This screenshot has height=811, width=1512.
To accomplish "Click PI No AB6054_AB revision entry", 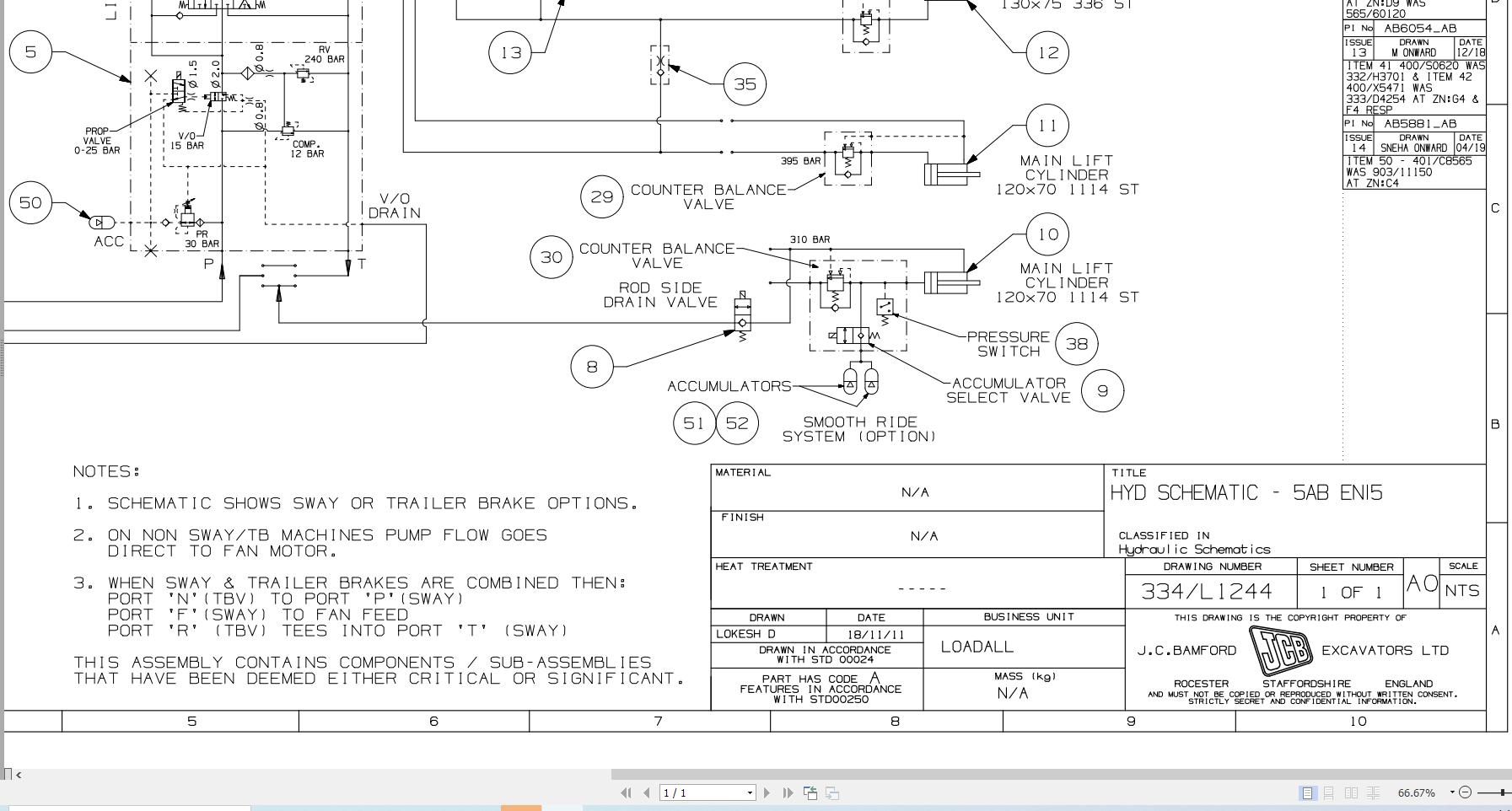I will (1414, 28).
